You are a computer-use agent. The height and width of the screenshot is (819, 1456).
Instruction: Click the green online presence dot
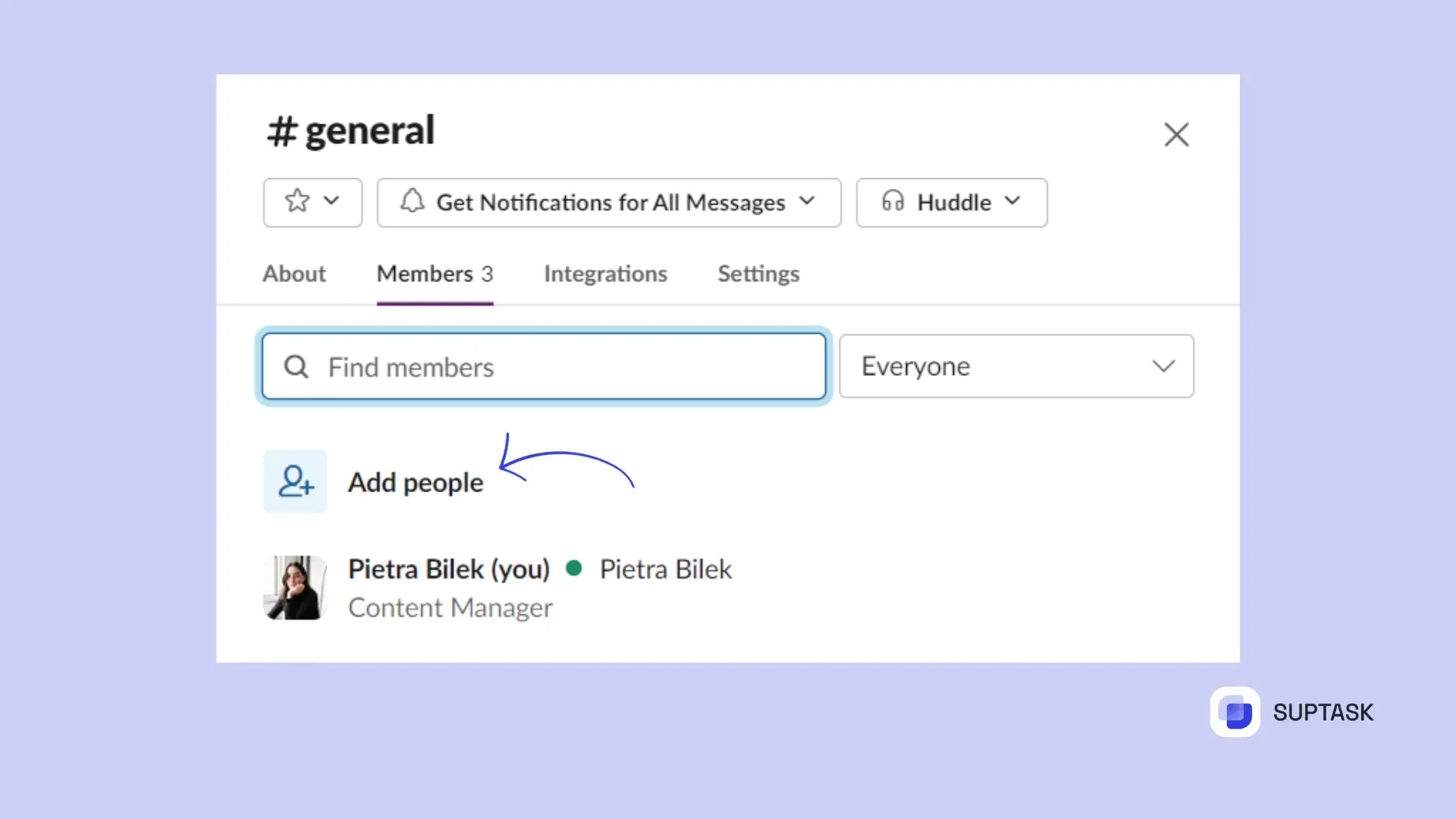coord(574,568)
